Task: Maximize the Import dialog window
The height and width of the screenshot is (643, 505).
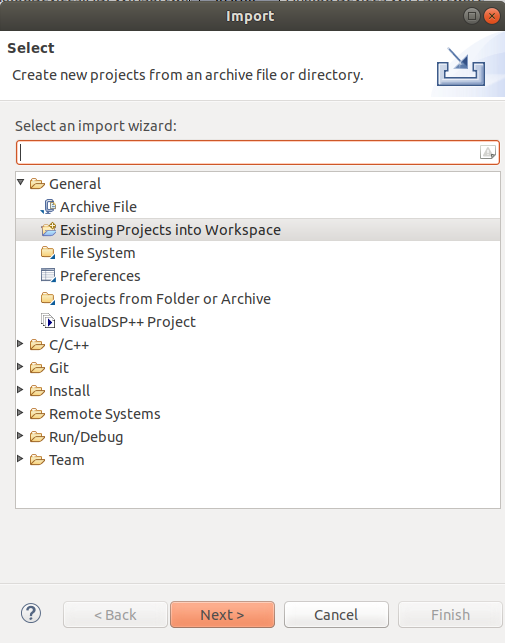Action: pyautogui.click(x=472, y=16)
